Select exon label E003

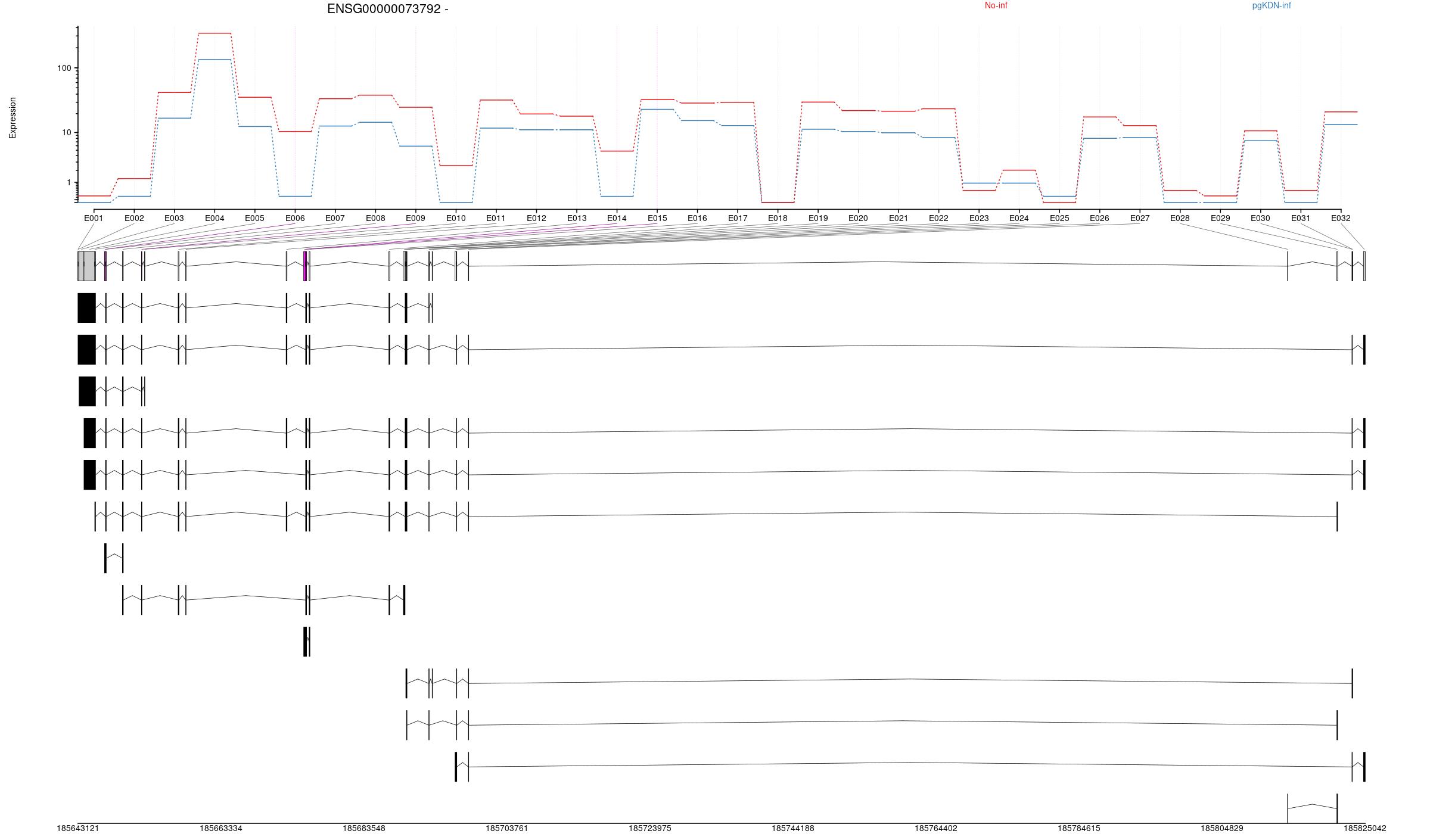pos(174,218)
